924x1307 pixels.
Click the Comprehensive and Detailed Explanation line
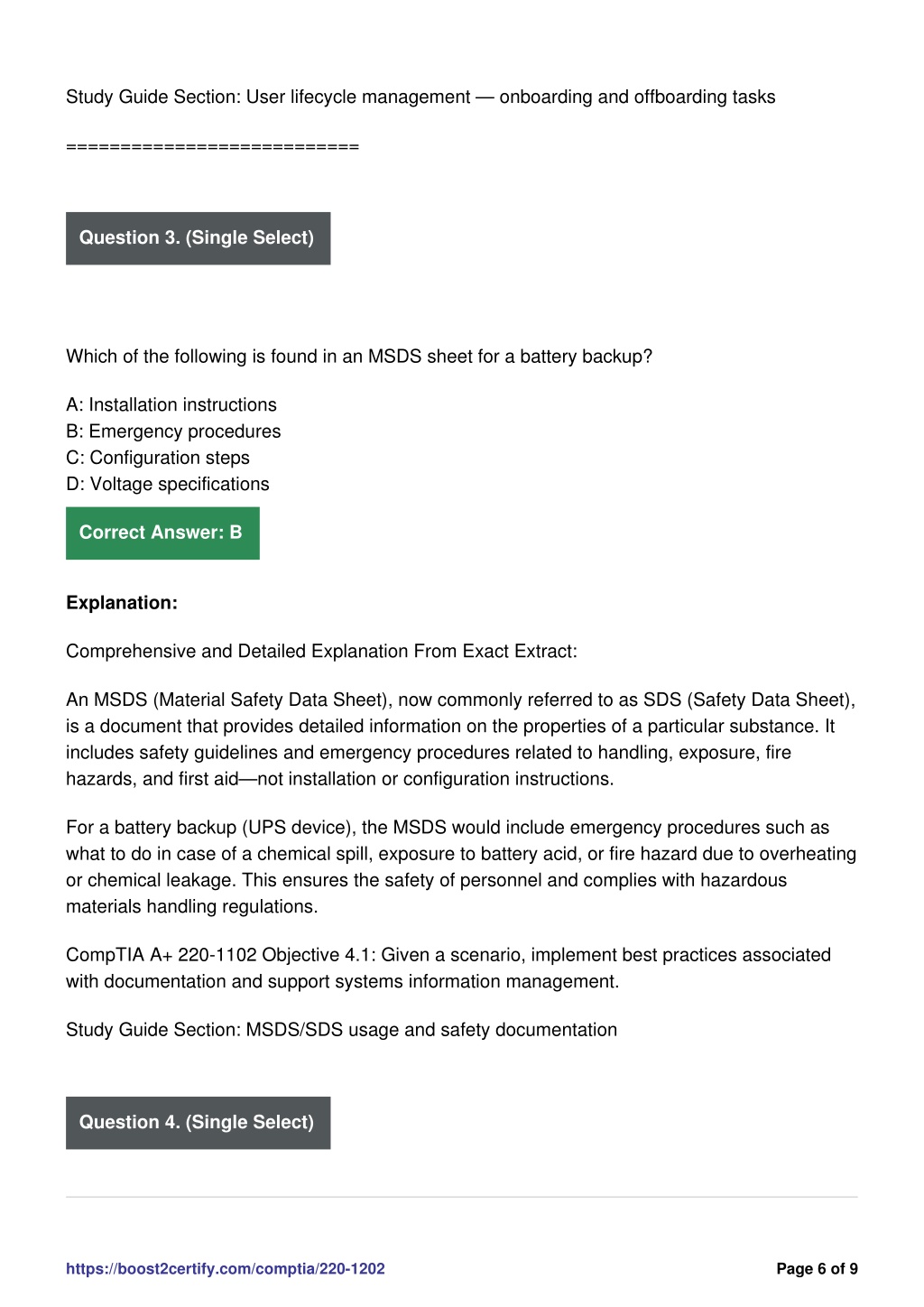pos(321,652)
